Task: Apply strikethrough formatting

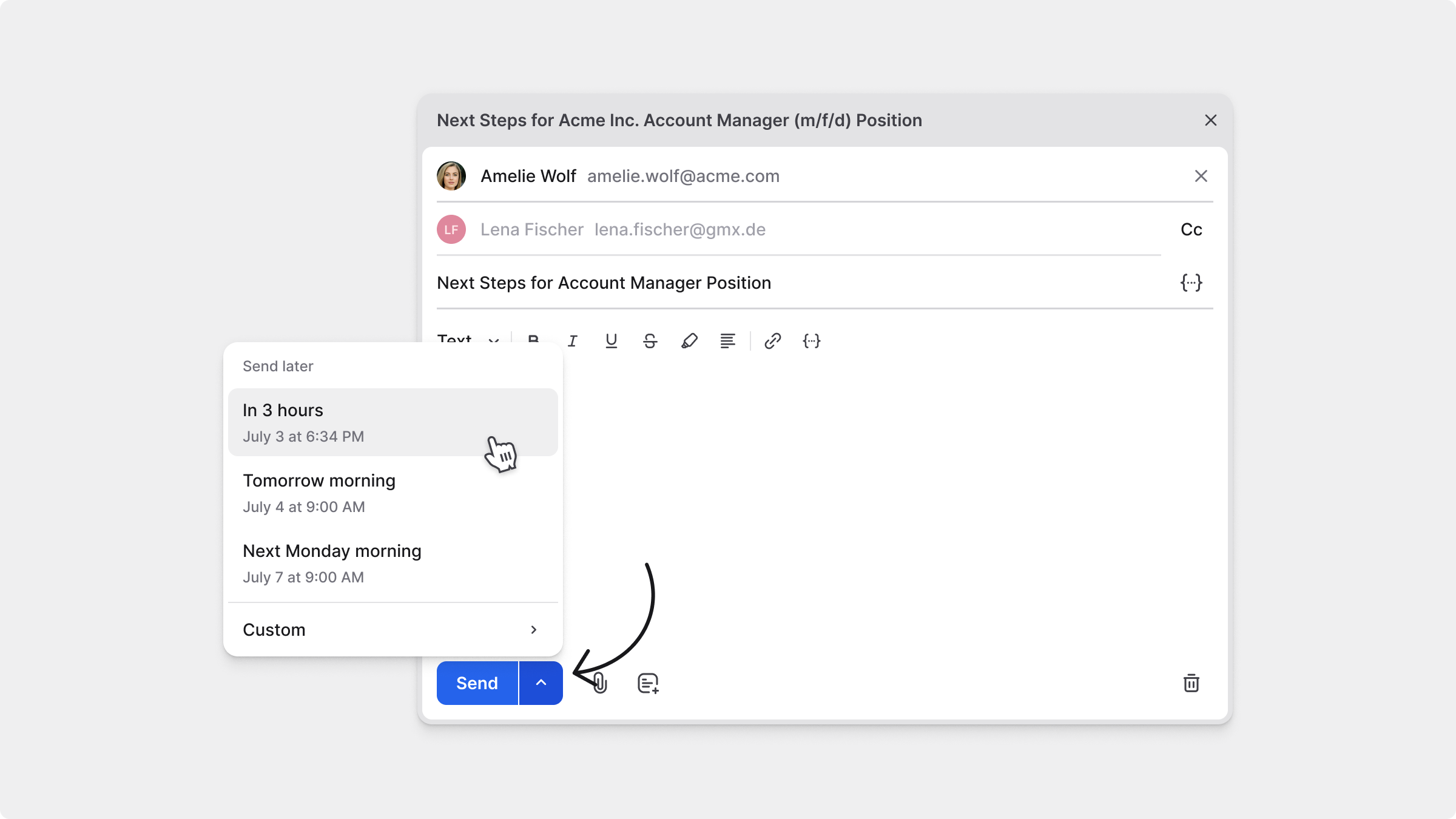Action: 650,341
